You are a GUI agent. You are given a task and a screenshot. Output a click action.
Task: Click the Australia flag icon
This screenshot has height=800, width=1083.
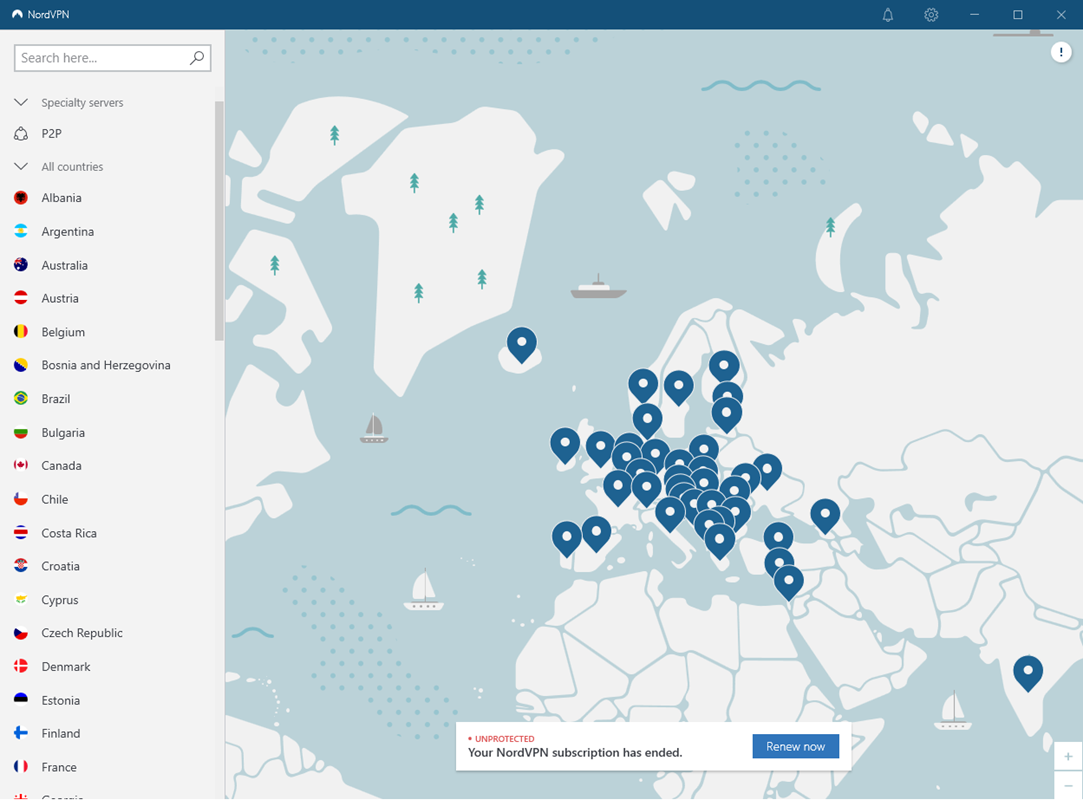(x=21, y=265)
